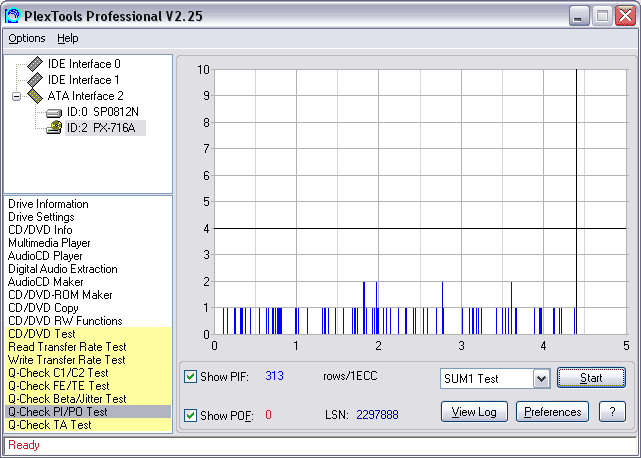Click the optical drive icon for PX-716A
The image size is (641, 458).
54,128
